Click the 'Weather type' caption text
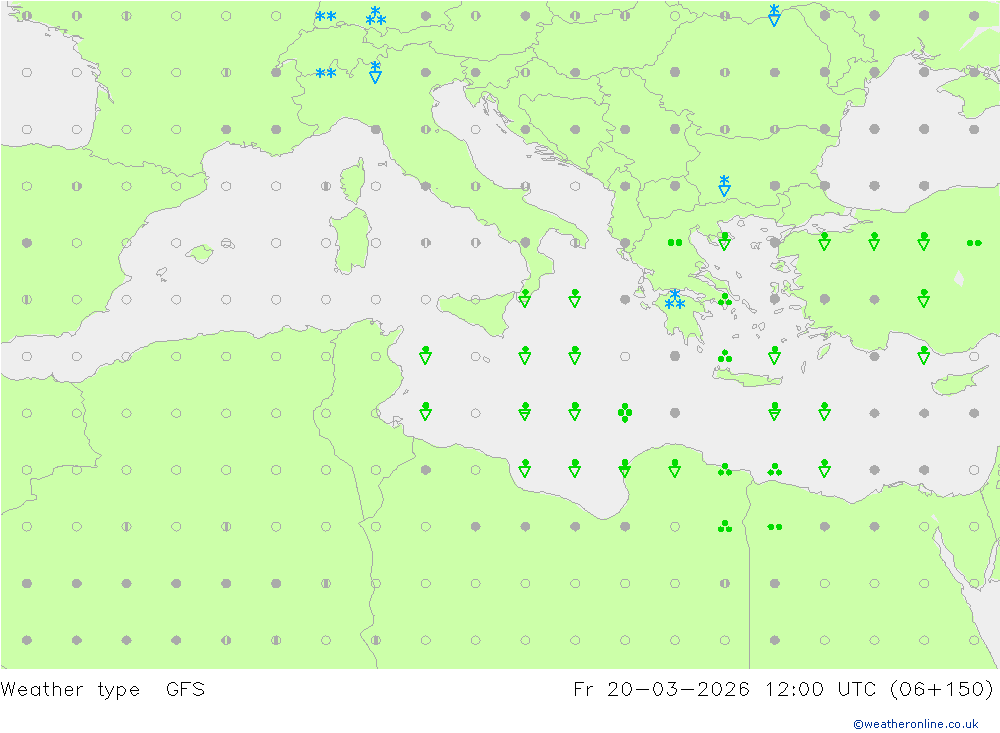Screen dimensions: 1000x733 pos(70,690)
